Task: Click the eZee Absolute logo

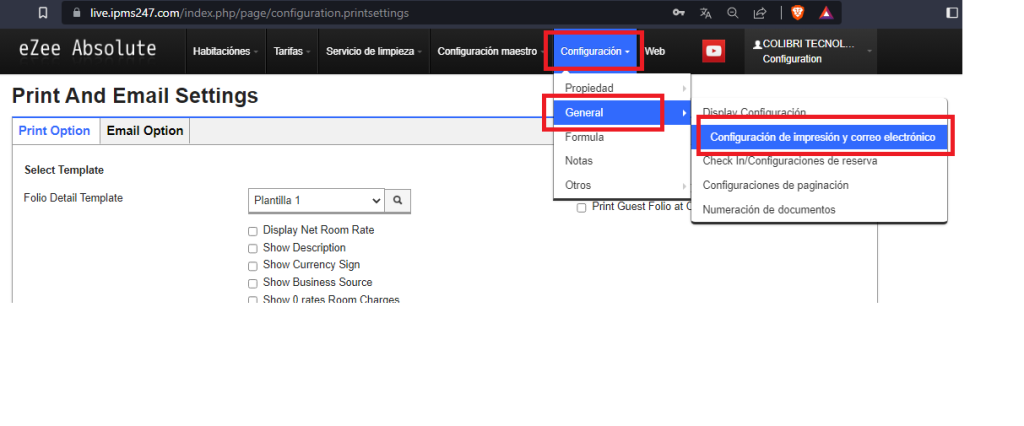Action: (88, 48)
